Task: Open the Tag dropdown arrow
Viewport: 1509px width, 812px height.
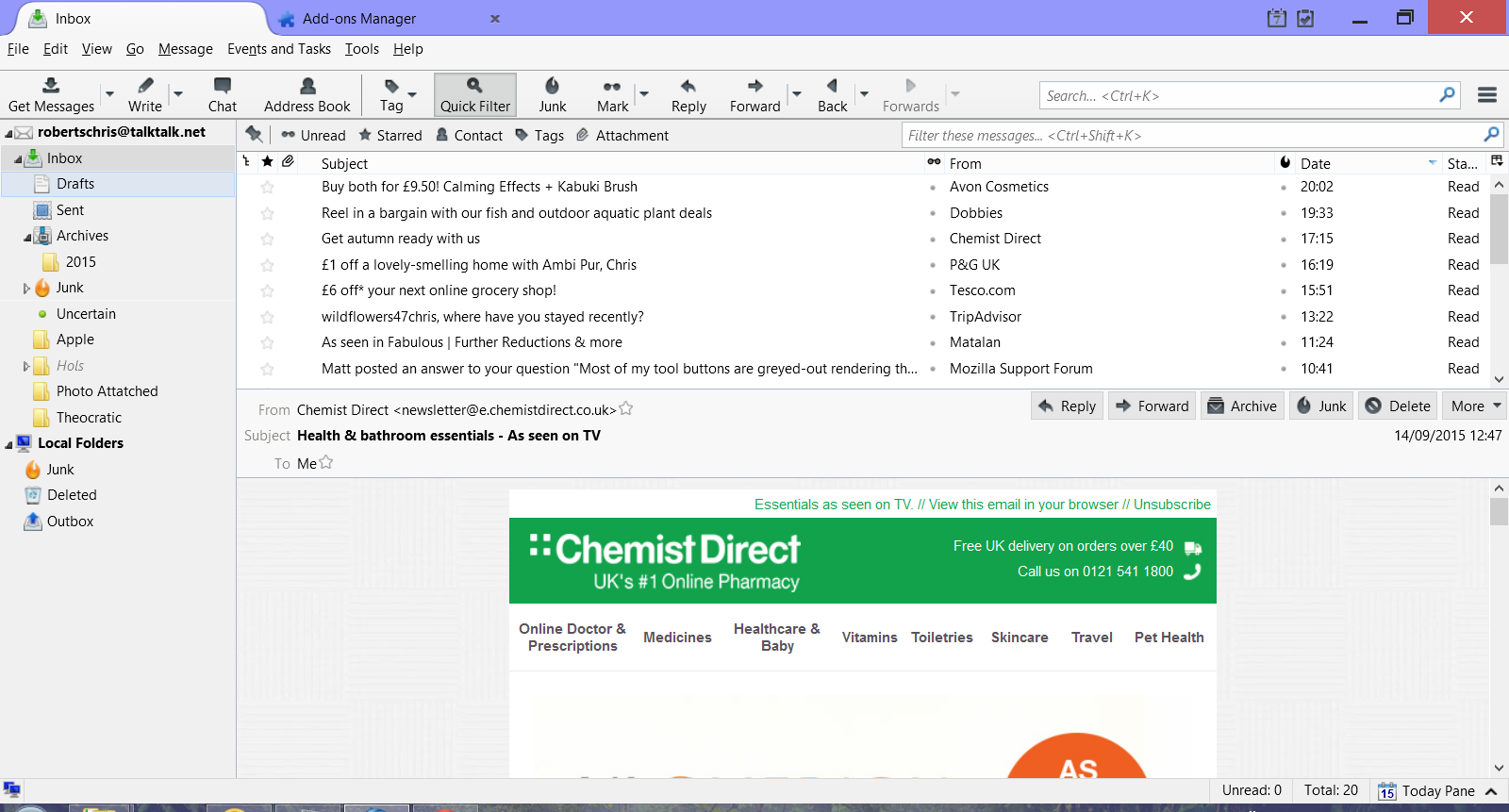Action: [412, 95]
